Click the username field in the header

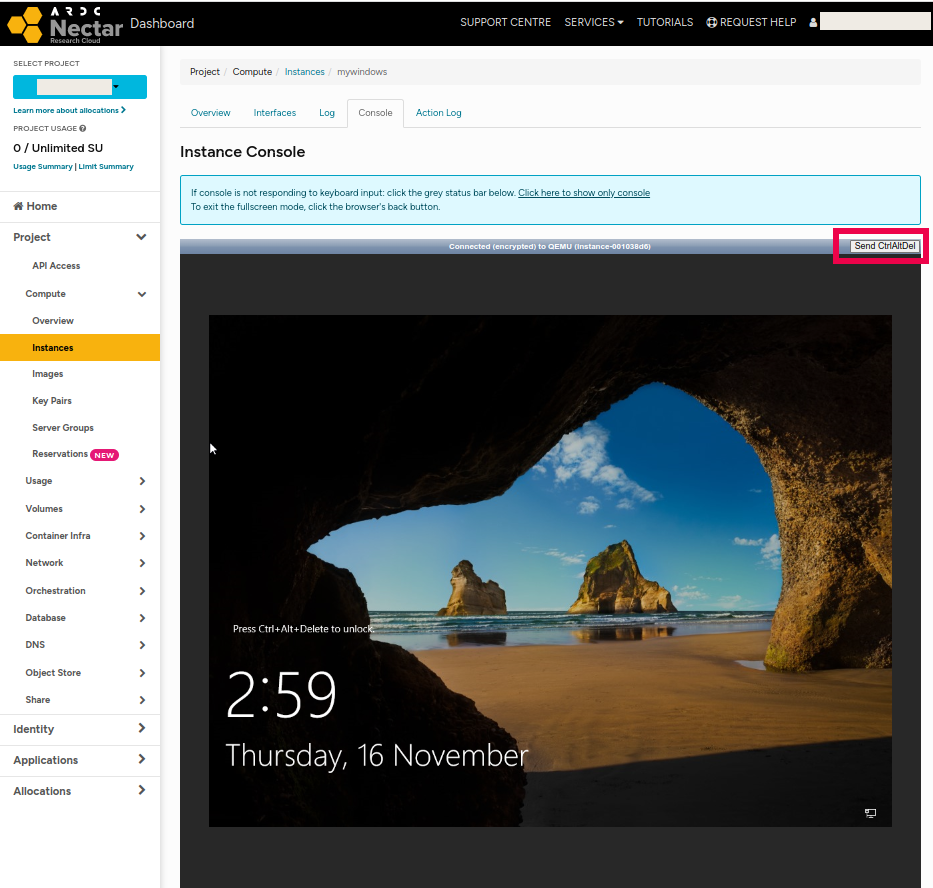coord(874,21)
